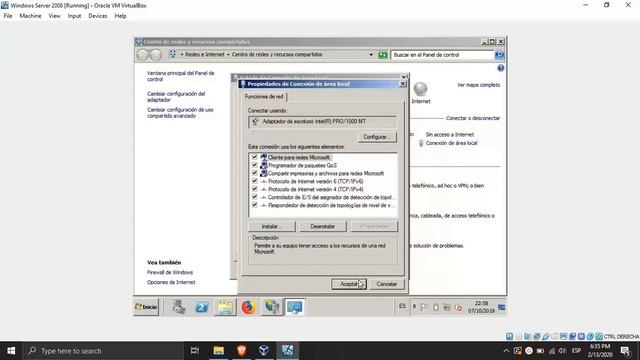
Task: Open host volume speaker icon
Action: point(562,351)
